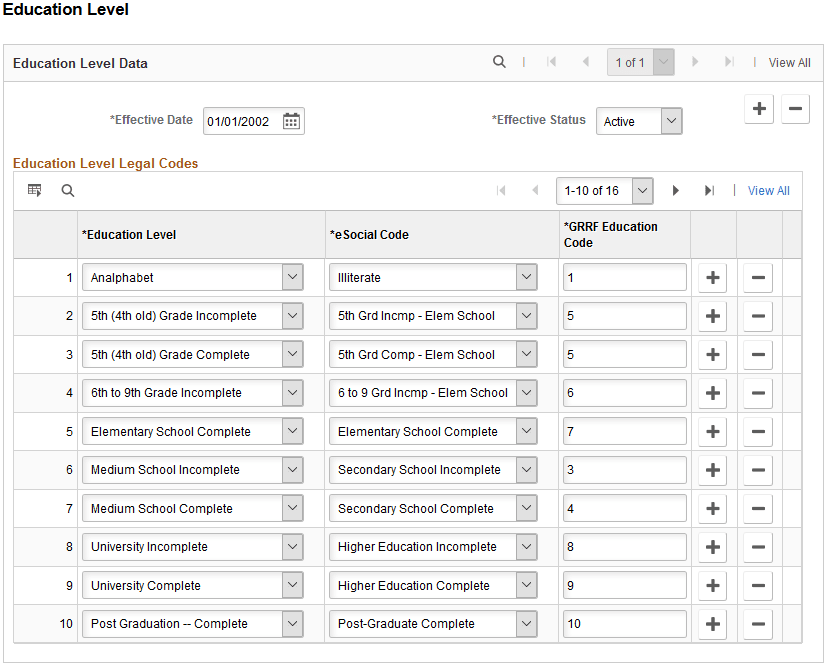Image resolution: width=828 pixels, height=669 pixels.
Task: Delete the Effective Date row using the minus button
Action: (795, 108)
